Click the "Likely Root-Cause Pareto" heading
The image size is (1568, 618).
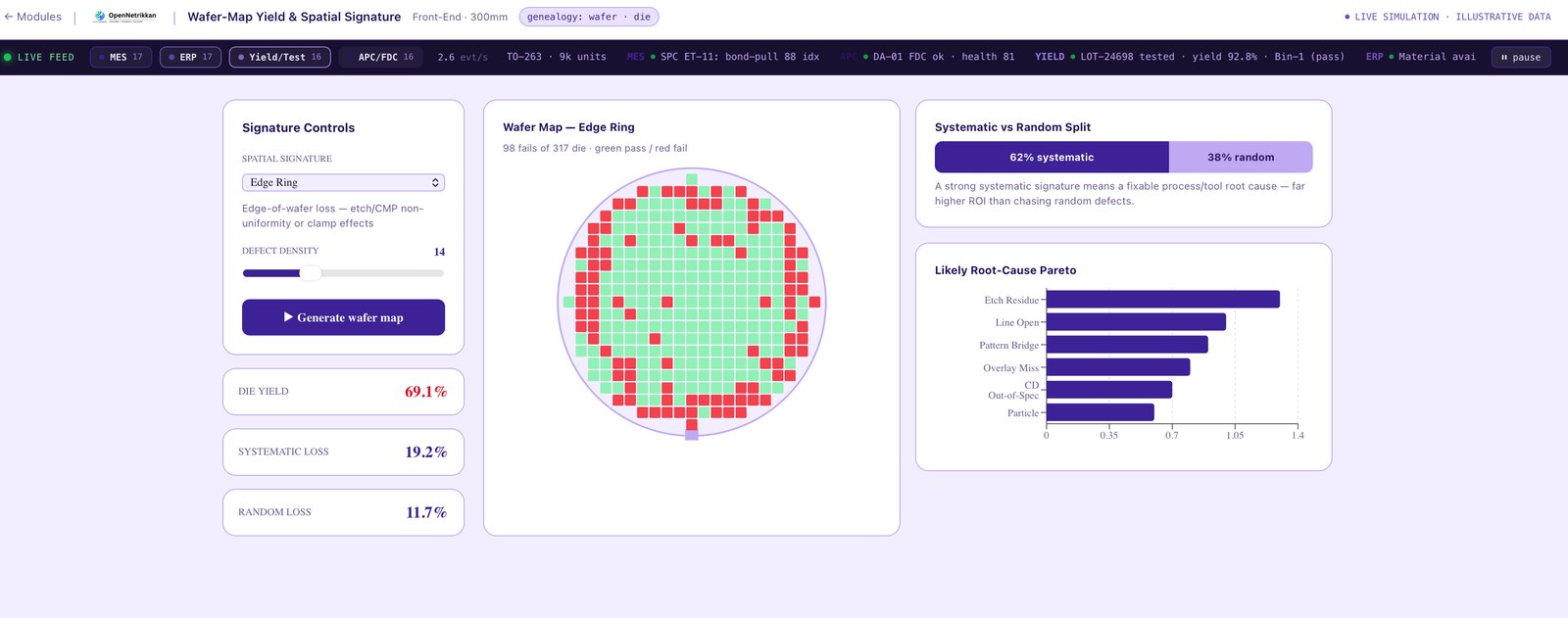coord(1005,270)
